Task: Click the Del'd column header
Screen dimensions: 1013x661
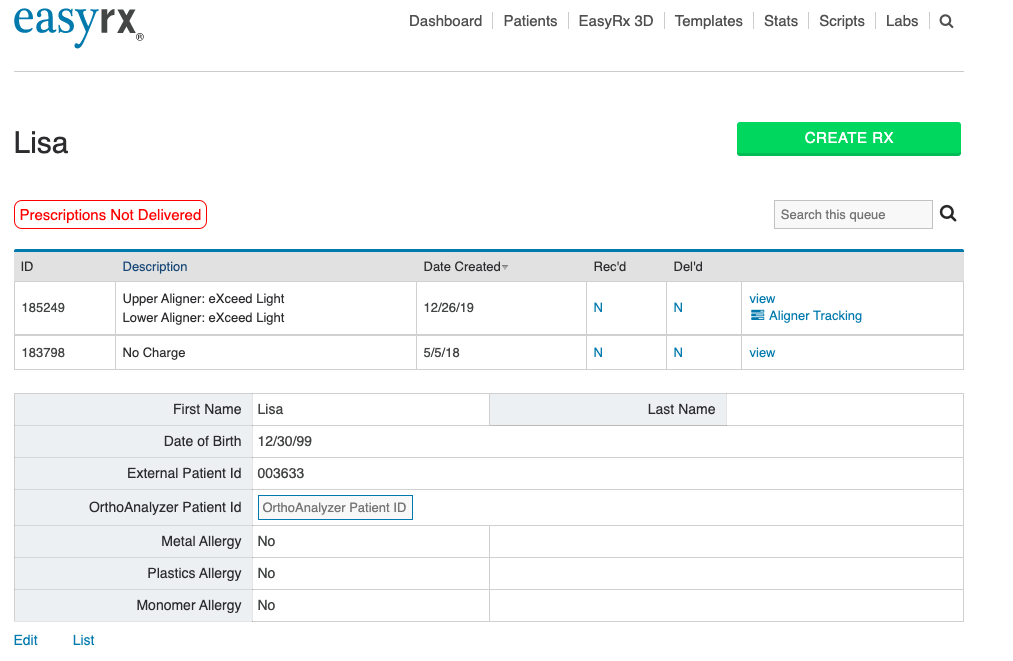Action: pyautogui.click(x=687, y=266)
